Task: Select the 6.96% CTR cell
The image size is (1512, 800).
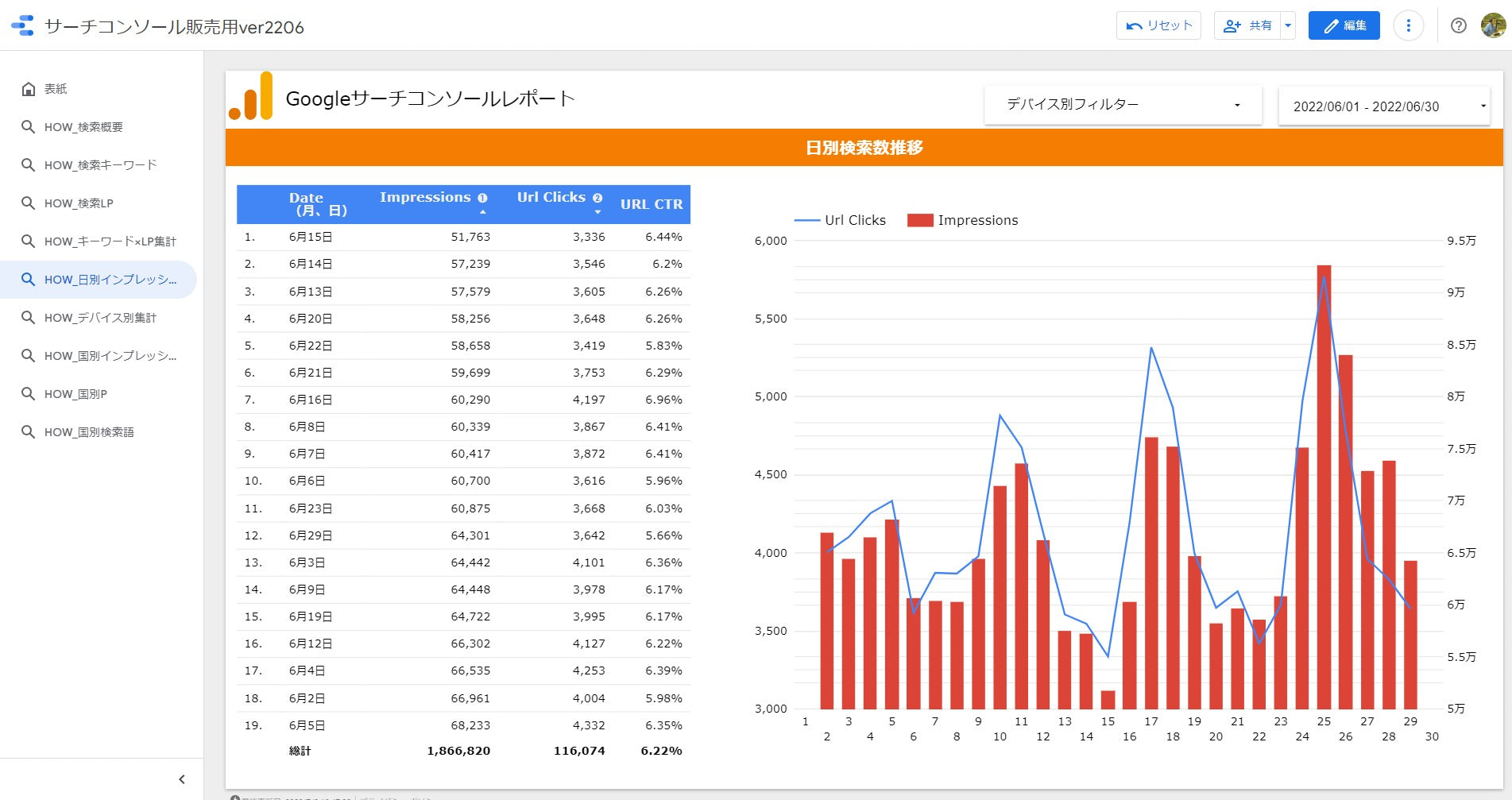Action: point(663,400)
